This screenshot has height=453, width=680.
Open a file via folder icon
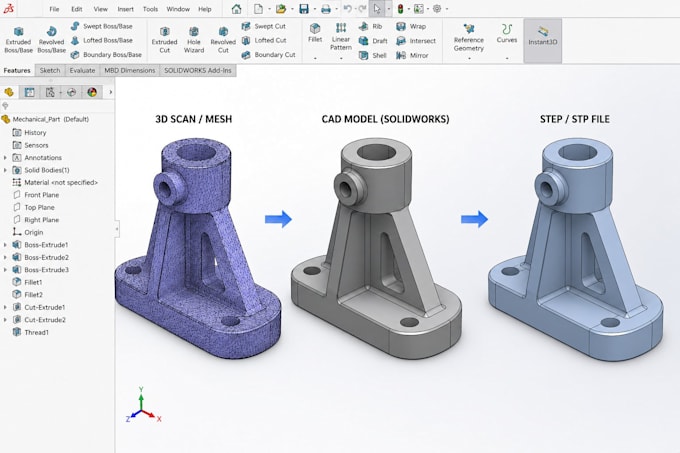pos(281,9)
